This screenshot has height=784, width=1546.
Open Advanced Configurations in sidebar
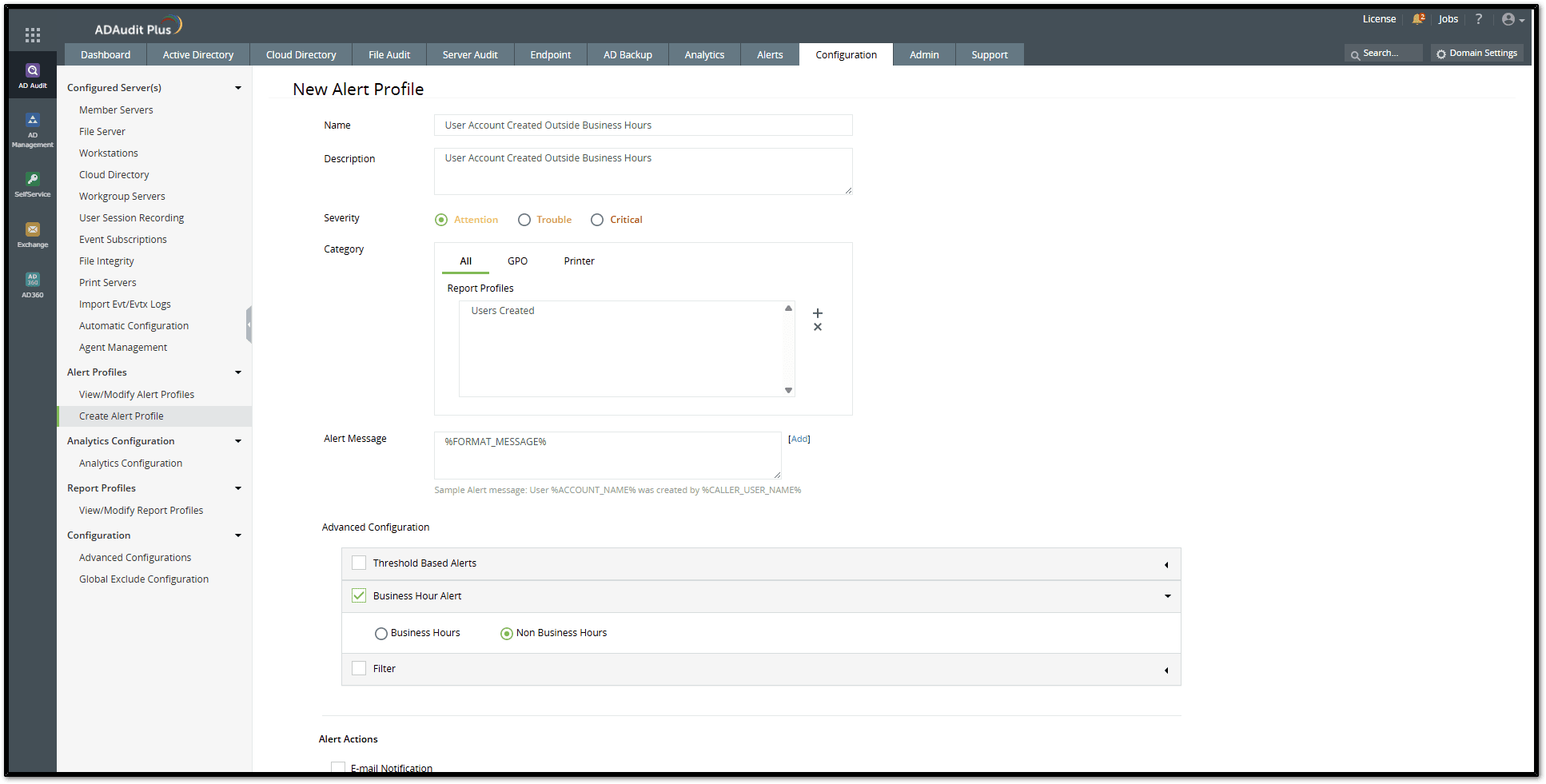click(135, 558)
